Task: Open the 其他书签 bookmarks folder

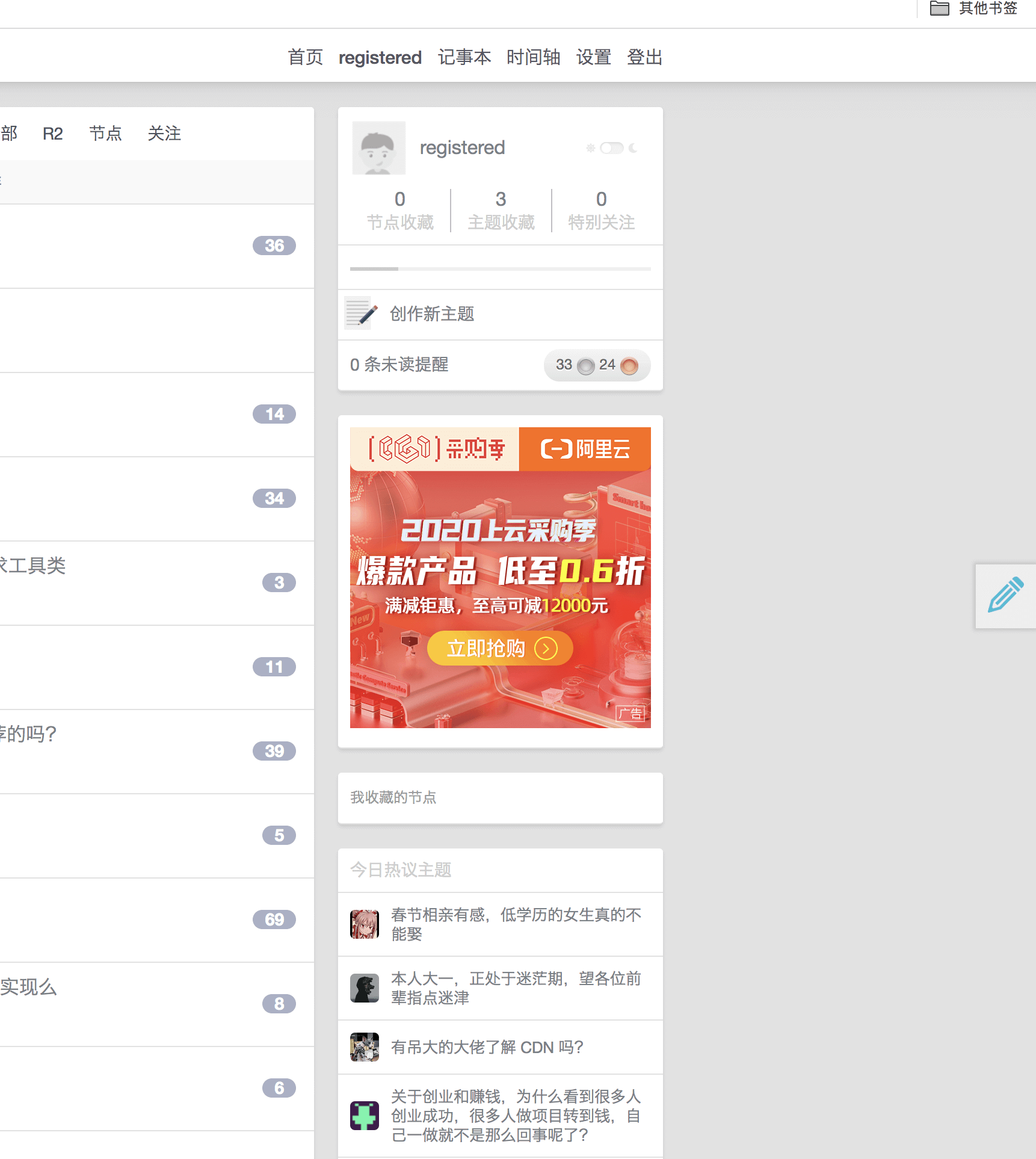Action: point(973,8)
